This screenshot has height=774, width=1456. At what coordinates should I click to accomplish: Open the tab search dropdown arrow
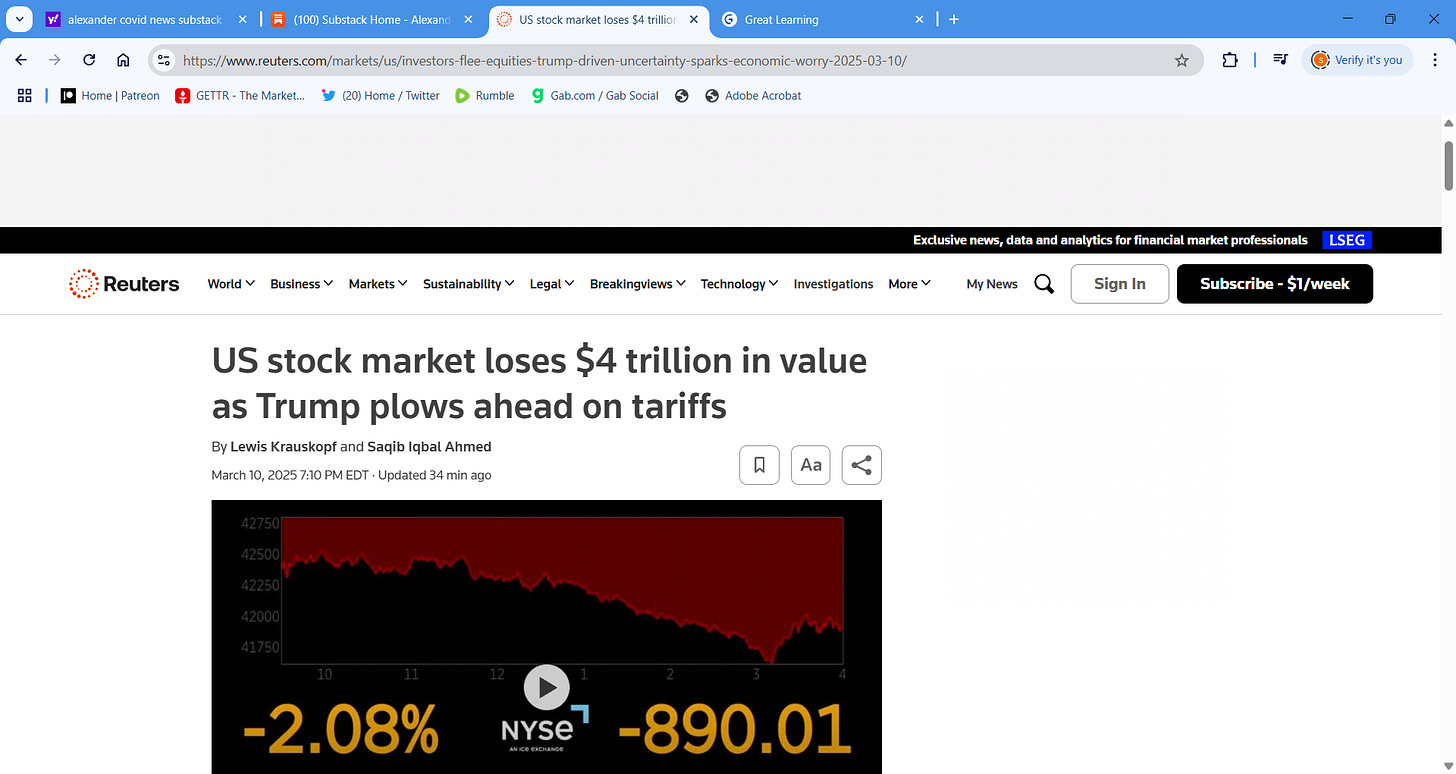pyautogui.click(x=21, y=19)
